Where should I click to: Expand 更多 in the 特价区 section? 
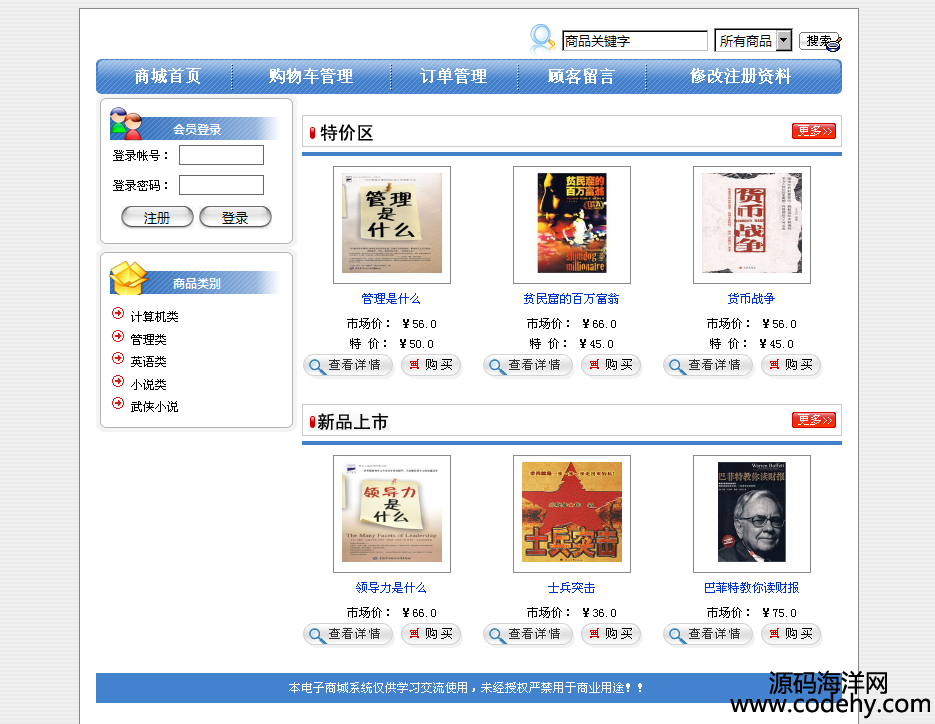point(813,131)
